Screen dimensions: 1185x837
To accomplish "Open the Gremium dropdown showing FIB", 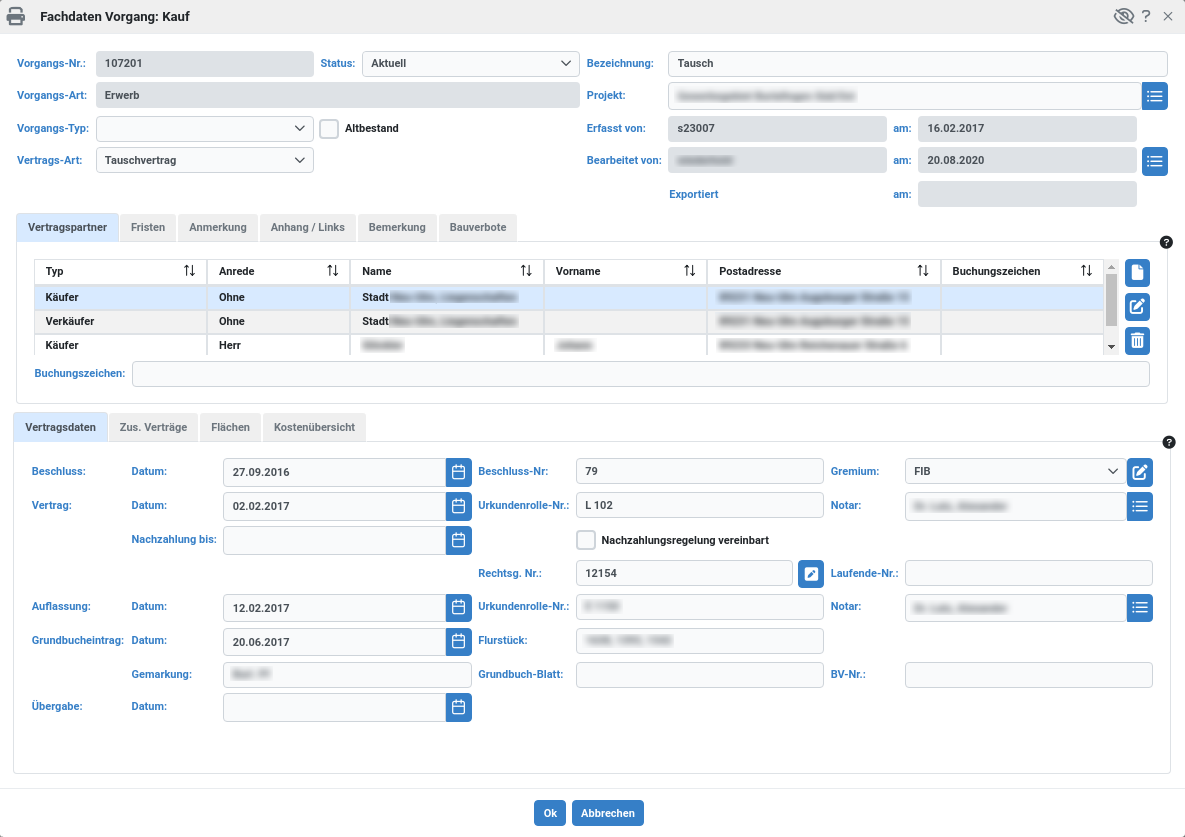I will 1014,472.
